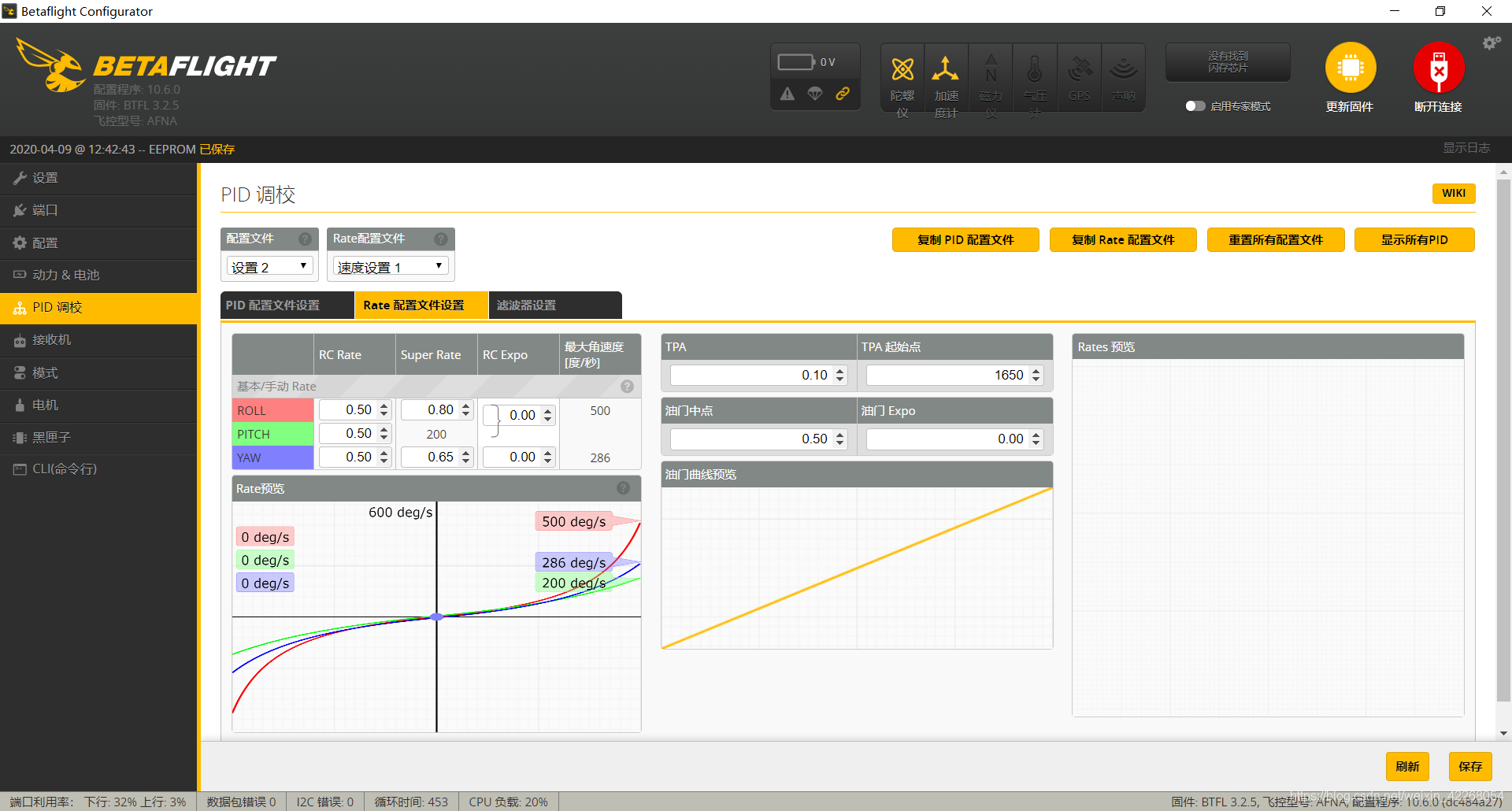Open help for Rate配置文件 selector
1512x811 pixels.
(441, 239)
